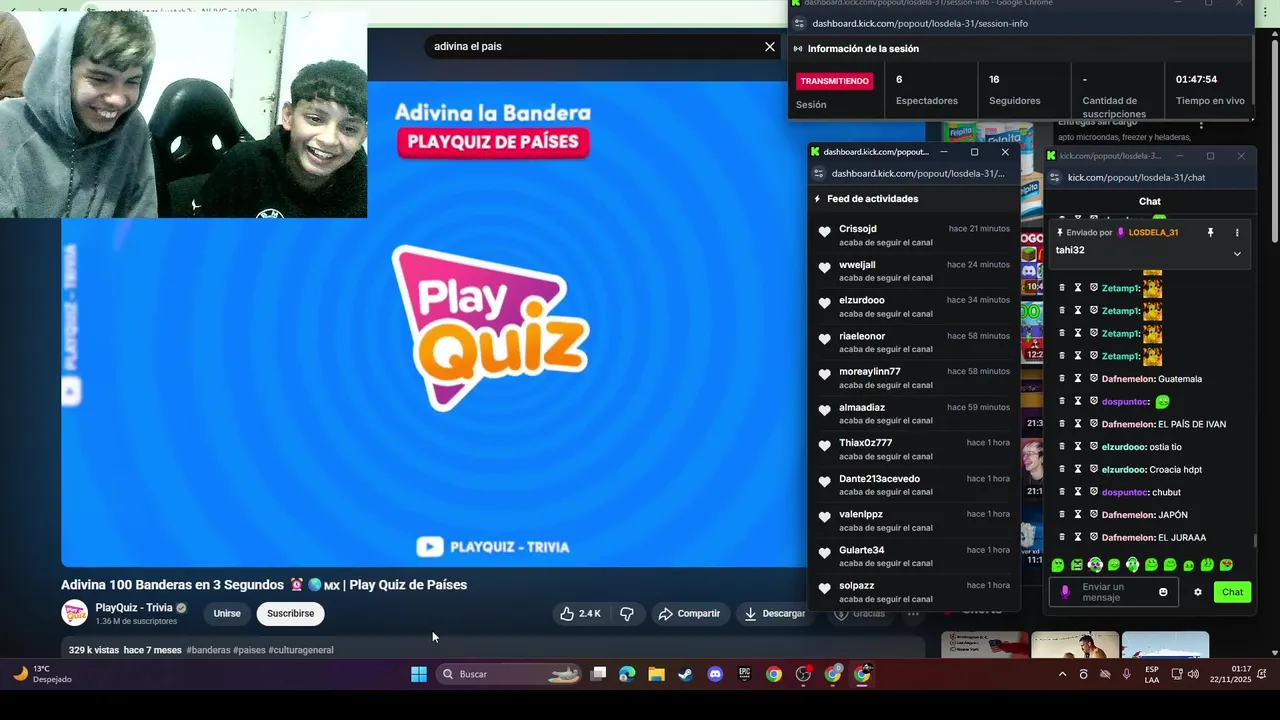
Task: Download the video via Descargar
Action: tap(774, 614)
